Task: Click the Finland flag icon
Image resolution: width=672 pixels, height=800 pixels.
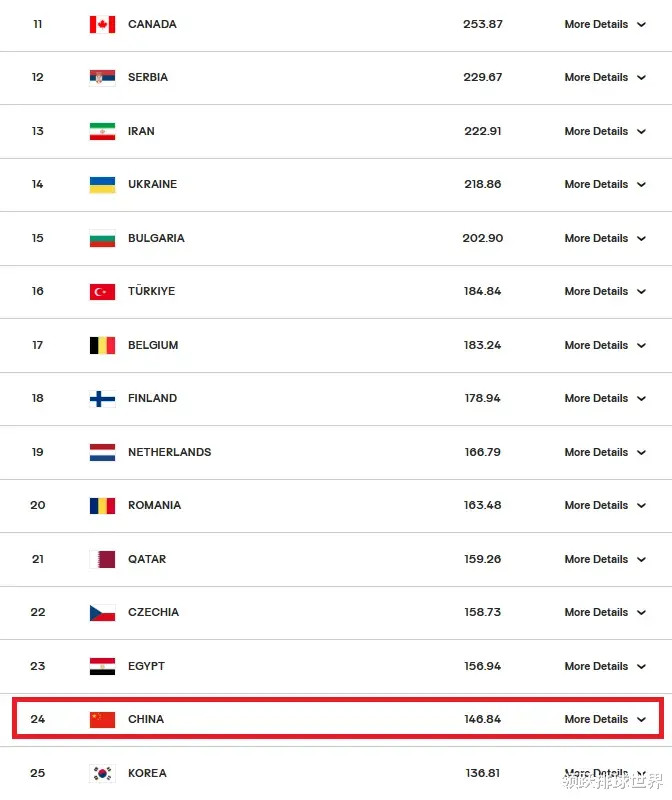Action: point(102,399)
